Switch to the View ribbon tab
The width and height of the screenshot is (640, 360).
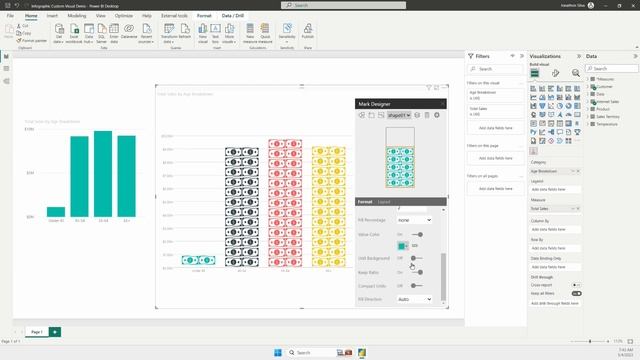pos(100,16)
